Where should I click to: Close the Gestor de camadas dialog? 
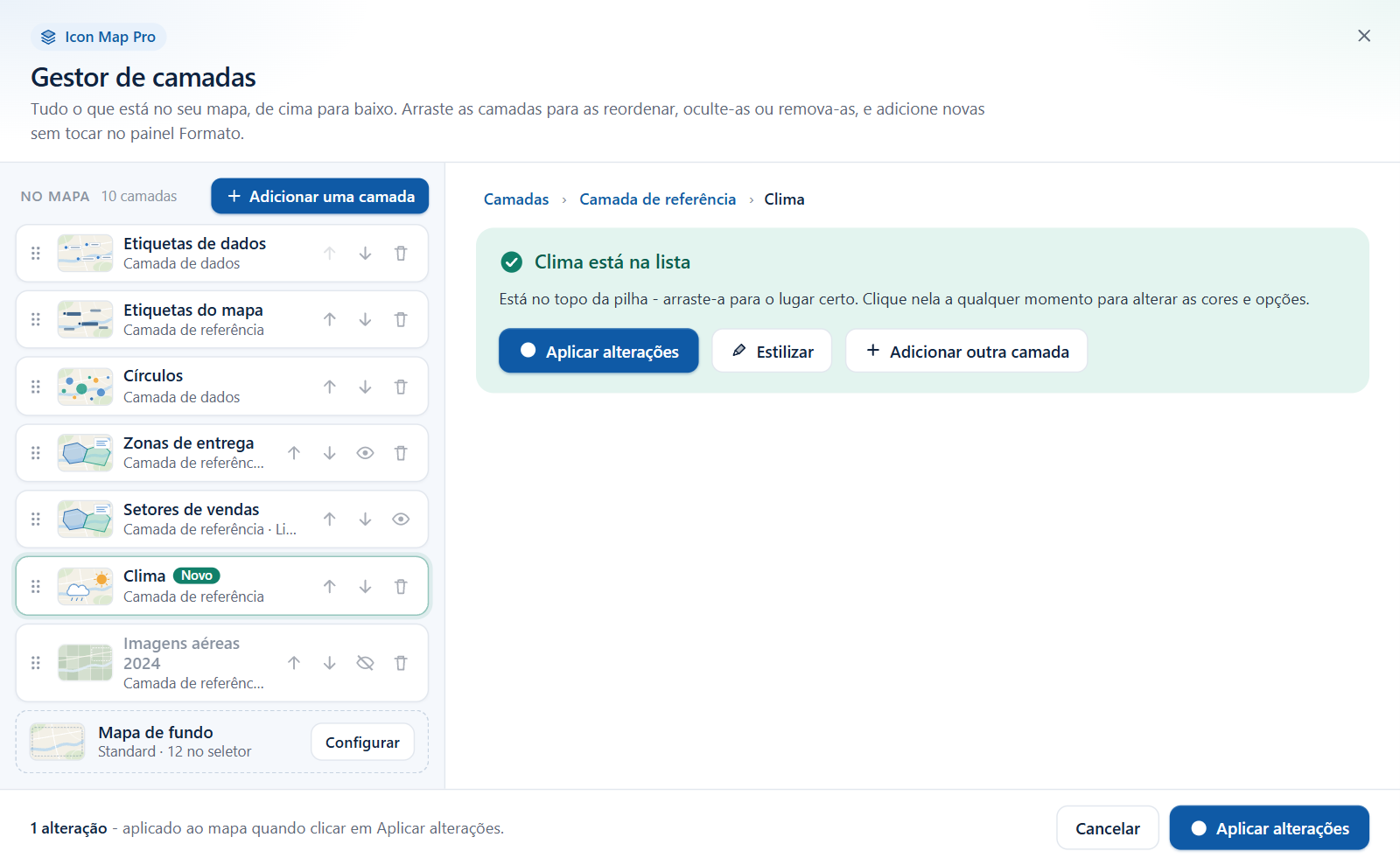pos(1364,36)
